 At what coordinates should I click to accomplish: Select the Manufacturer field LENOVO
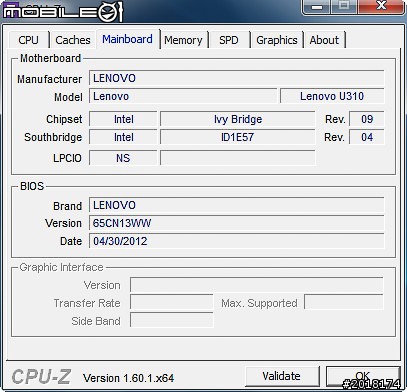point(237,78)
